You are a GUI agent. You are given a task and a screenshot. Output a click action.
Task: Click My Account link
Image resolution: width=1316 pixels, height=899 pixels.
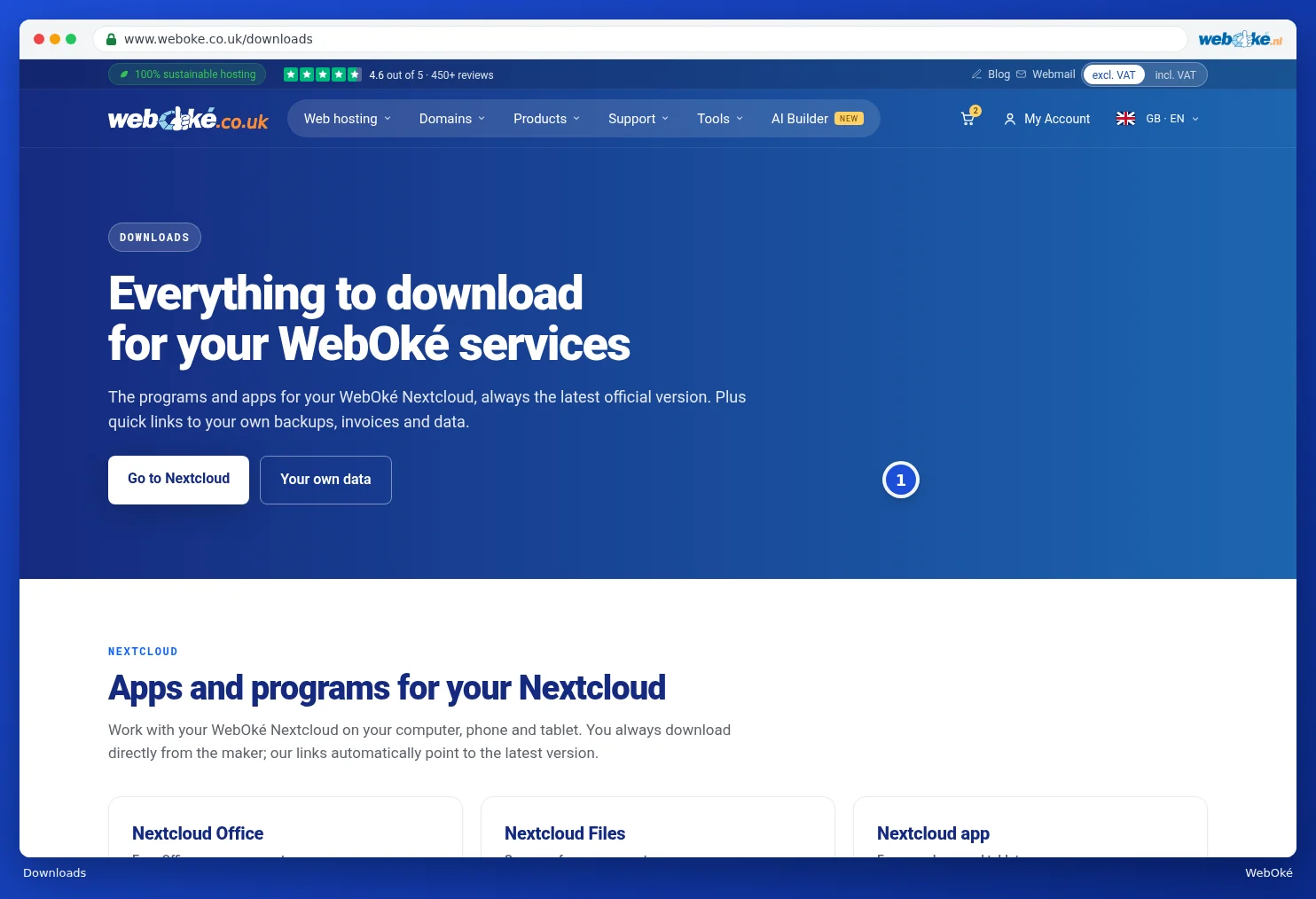pyautogui.click(x=1057, y=119)
